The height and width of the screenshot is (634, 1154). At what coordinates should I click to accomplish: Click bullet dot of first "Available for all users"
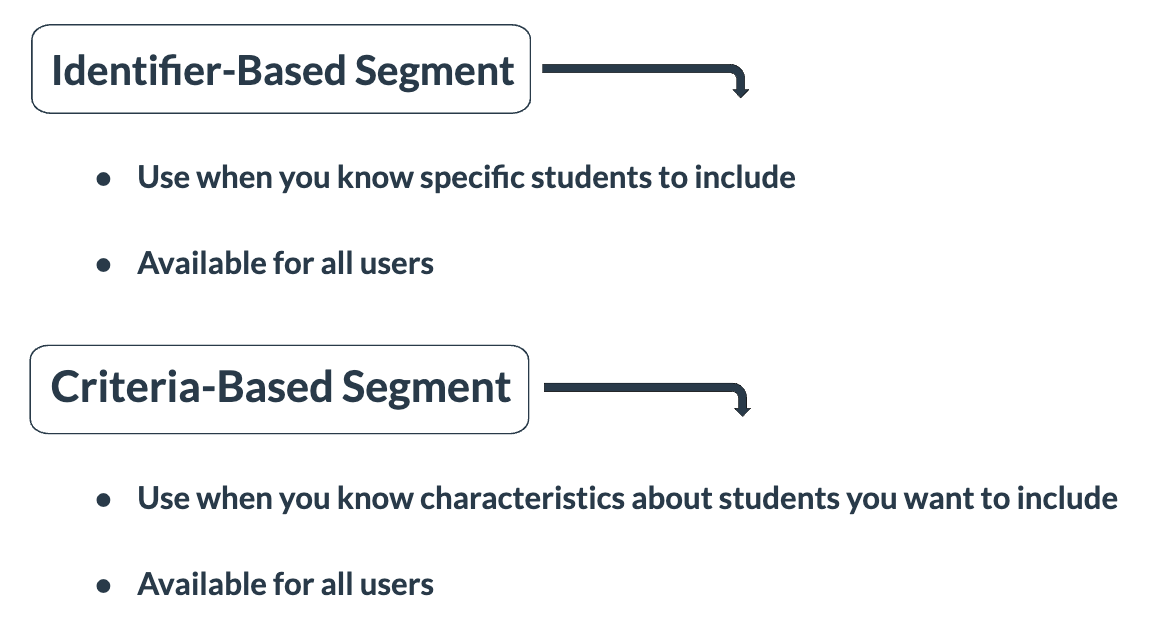(x=103, y=265)
